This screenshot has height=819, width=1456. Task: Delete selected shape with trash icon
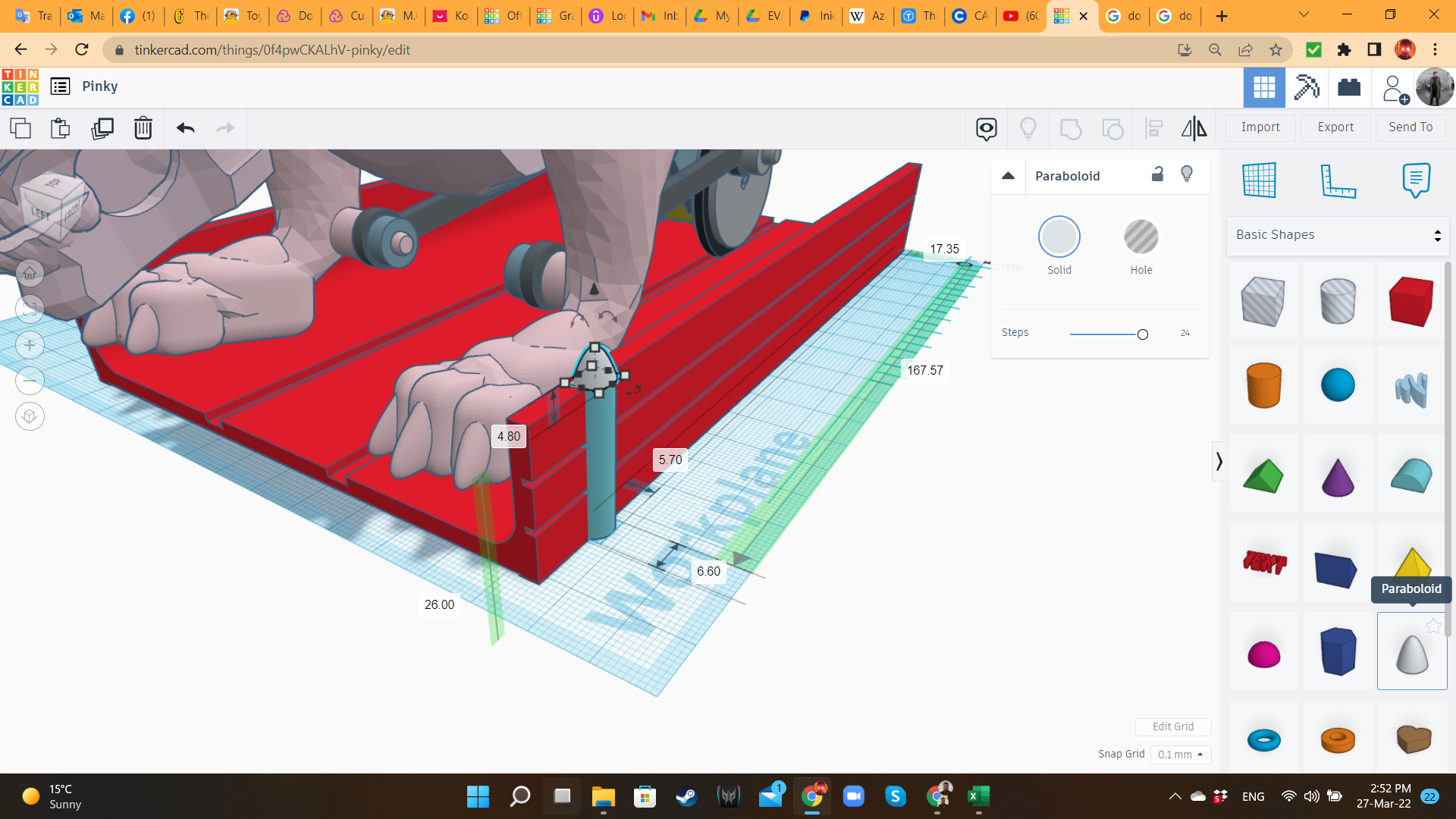click(x=143, y=128)
